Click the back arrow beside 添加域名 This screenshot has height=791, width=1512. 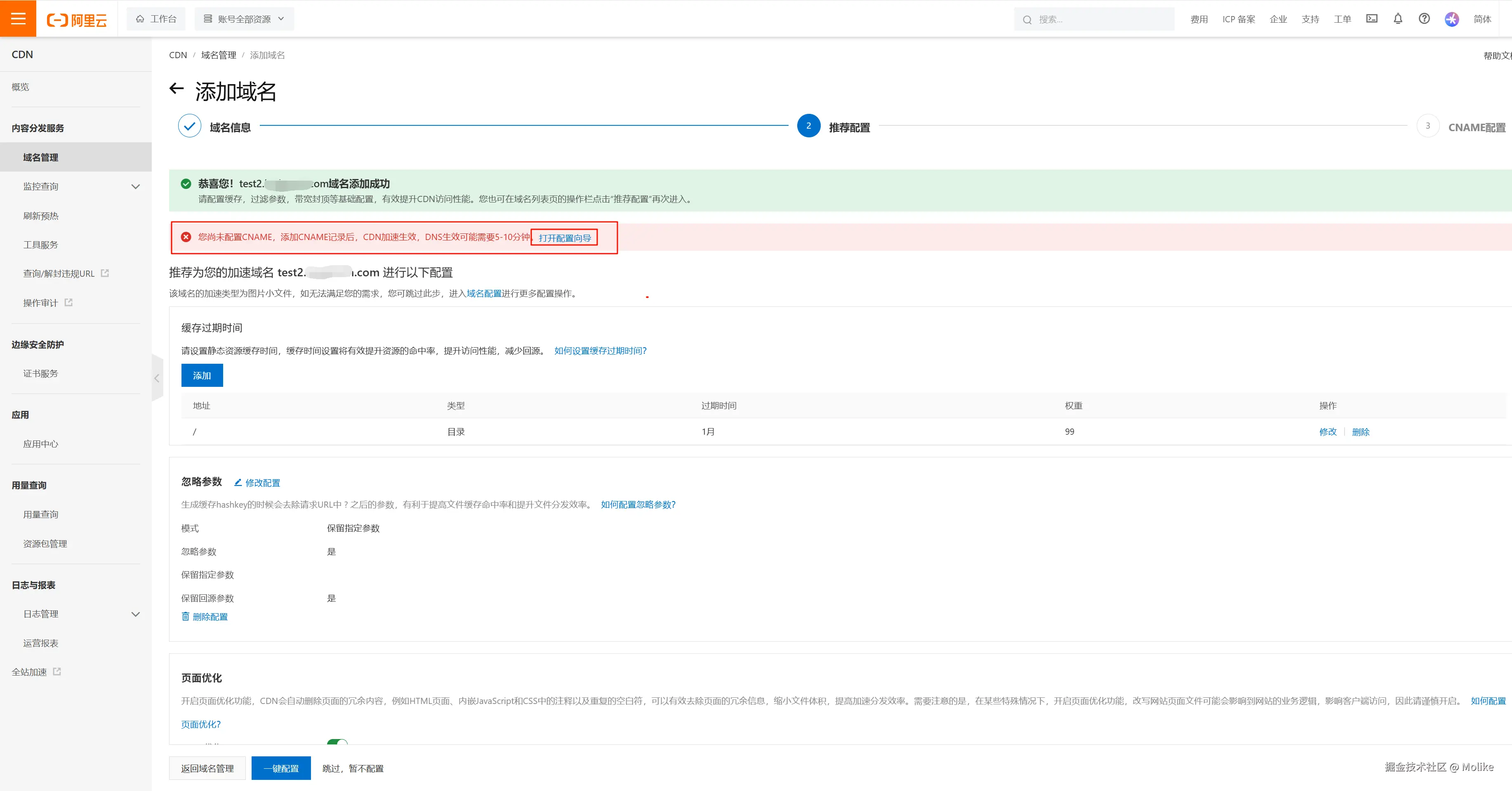(176, 89)
